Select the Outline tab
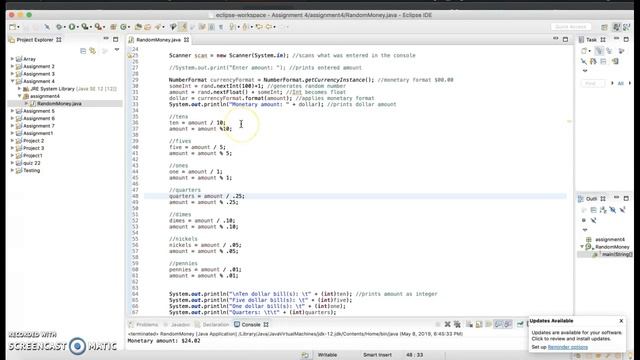The width and height of the screenshot is (640, 360). click(591, 199)
